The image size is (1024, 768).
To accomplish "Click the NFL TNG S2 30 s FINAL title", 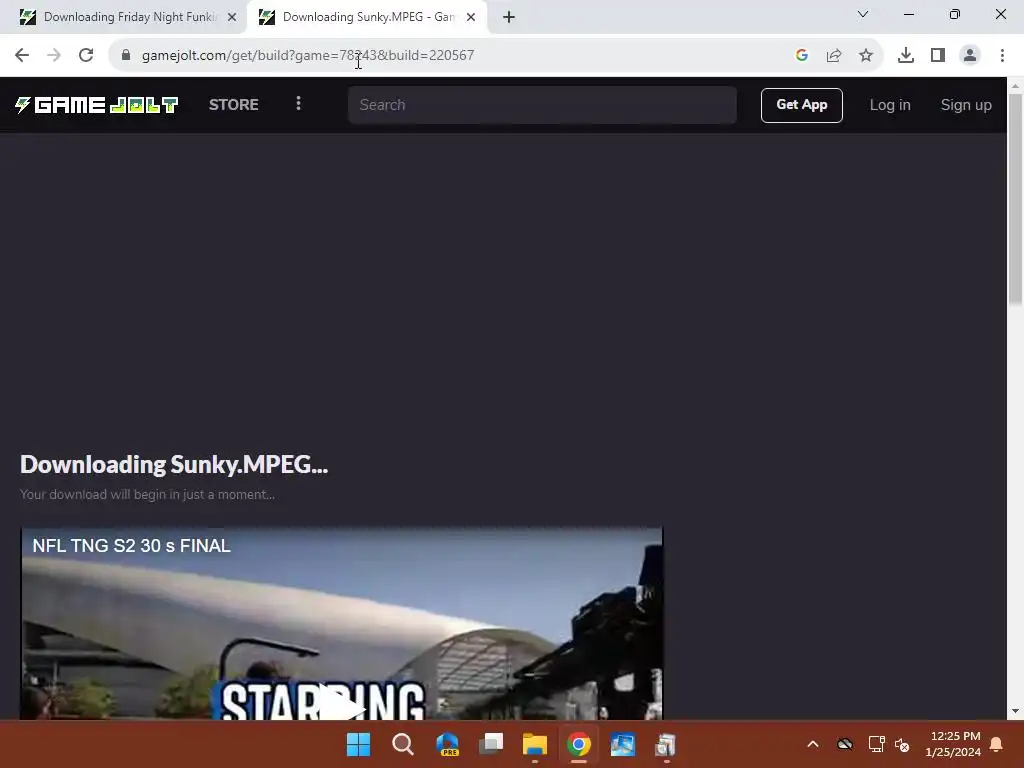I will tap(131, 546).
